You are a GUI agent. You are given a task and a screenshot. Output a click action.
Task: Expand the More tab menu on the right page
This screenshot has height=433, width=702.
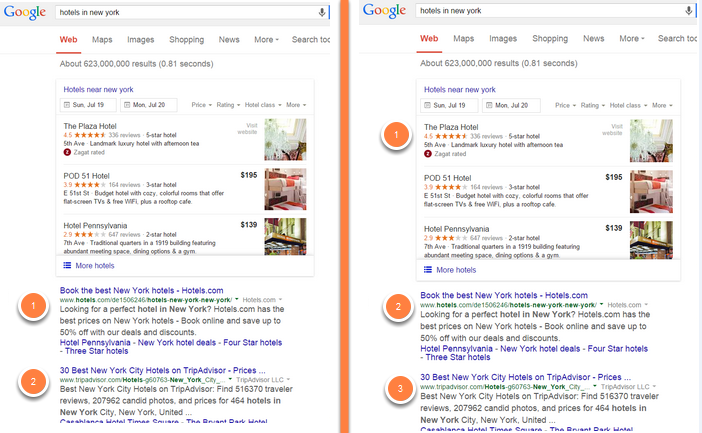pos(632,39)
